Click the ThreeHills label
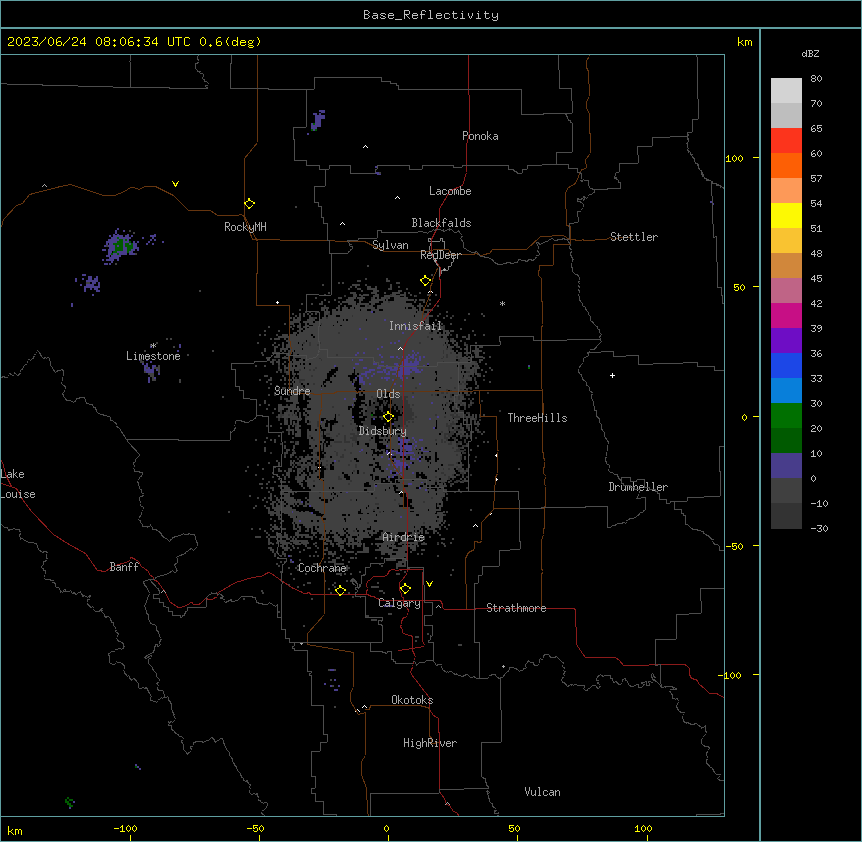Screen dimensions: 862x842 coord(538,418)
